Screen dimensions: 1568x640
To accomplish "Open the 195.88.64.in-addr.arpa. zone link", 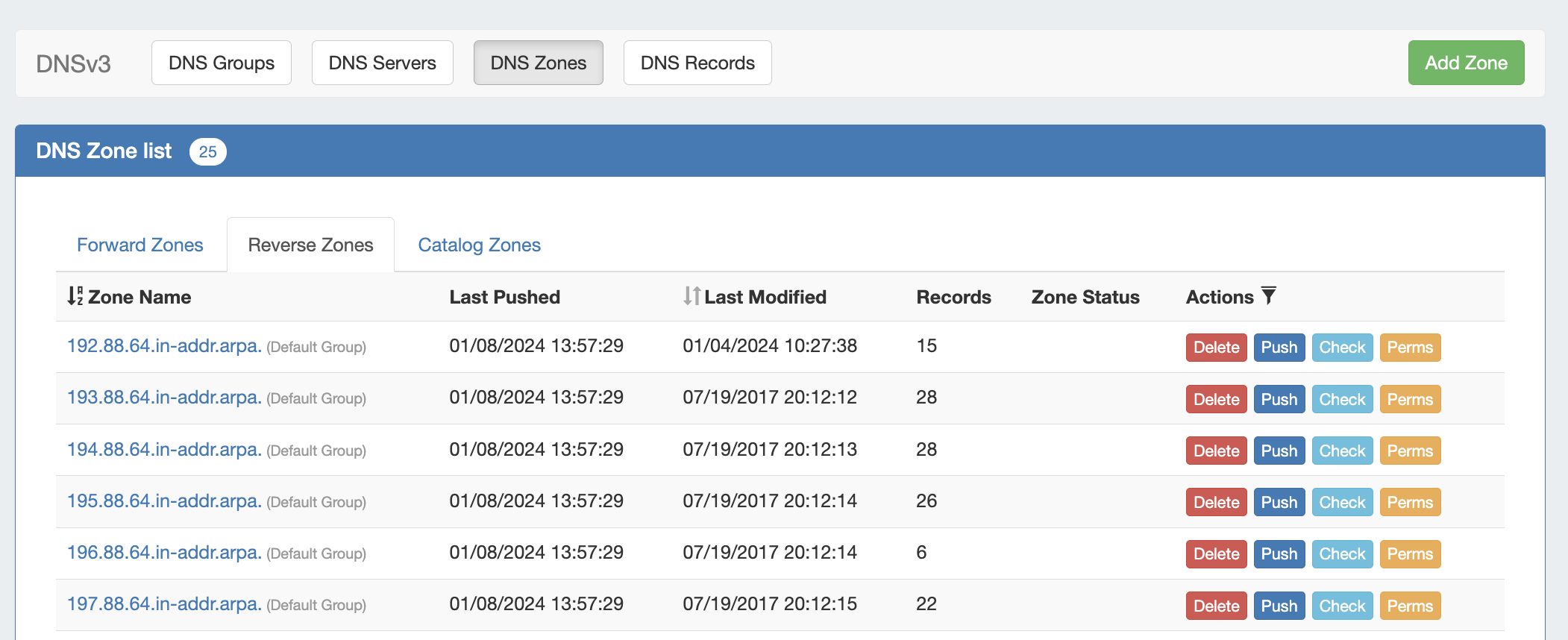I will pos(164,501).
